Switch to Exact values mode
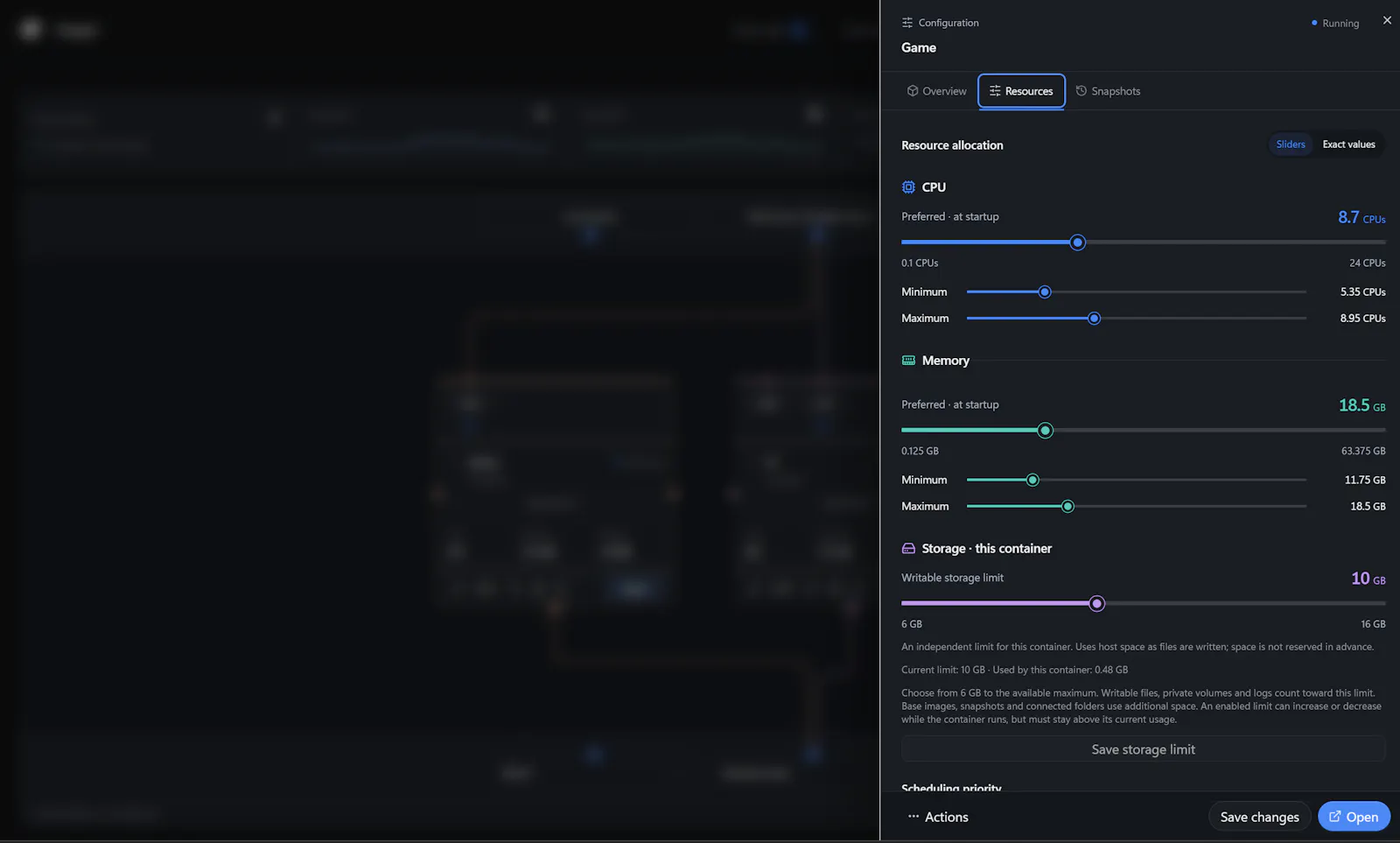Image resolution: width=1400 pixels, height=843 pixels. pyautogui.click(x=1348, y=144)
